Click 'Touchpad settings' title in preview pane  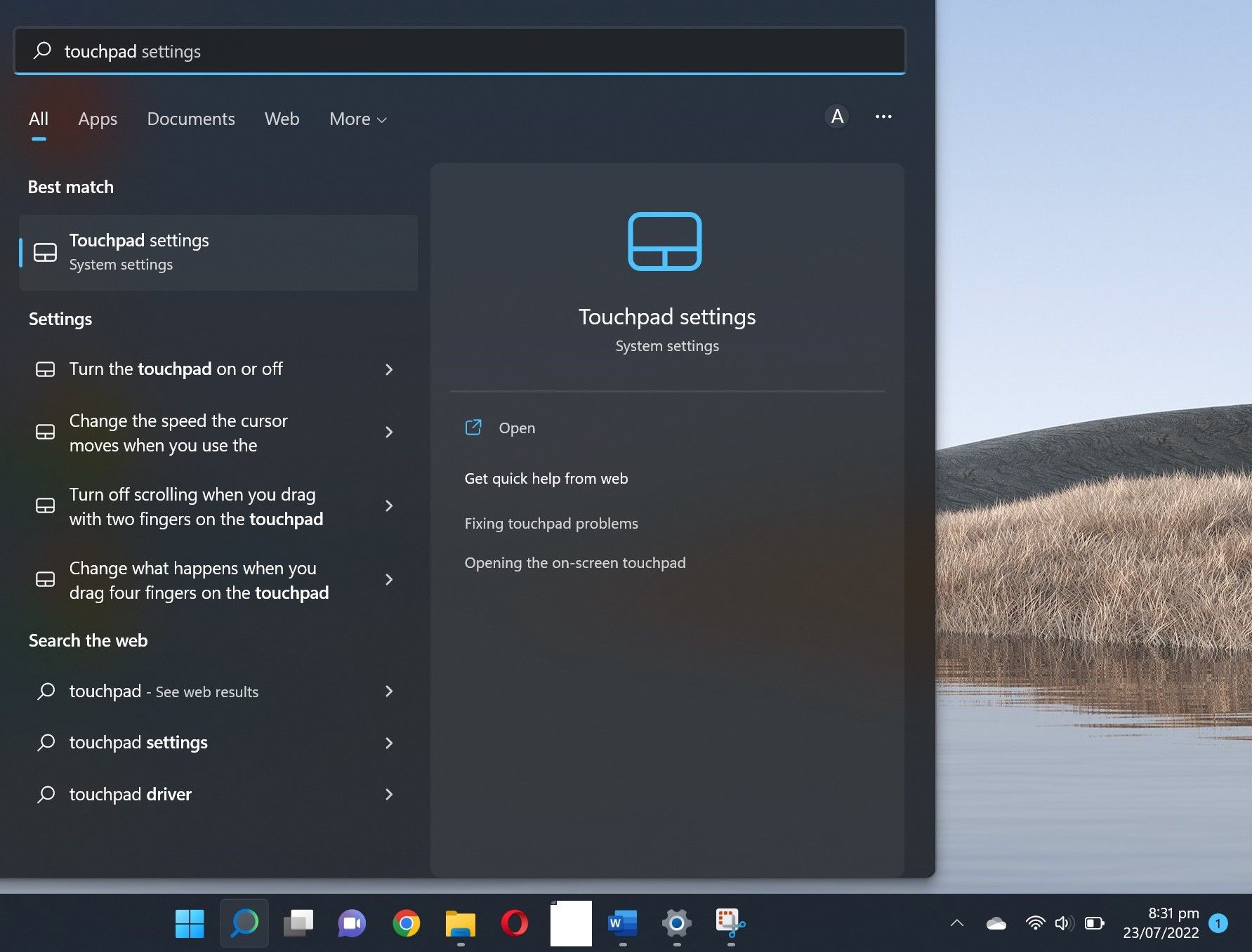pos(667,317)
